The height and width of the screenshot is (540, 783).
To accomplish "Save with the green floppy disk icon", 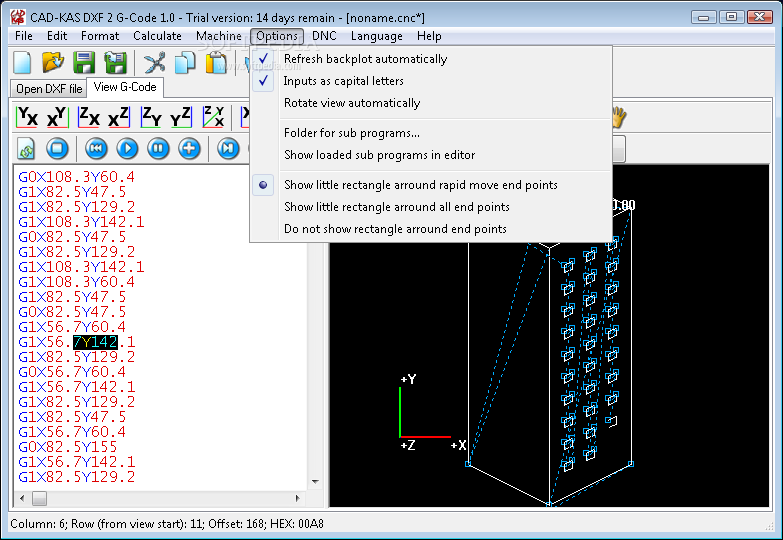I will pos(84,63).
